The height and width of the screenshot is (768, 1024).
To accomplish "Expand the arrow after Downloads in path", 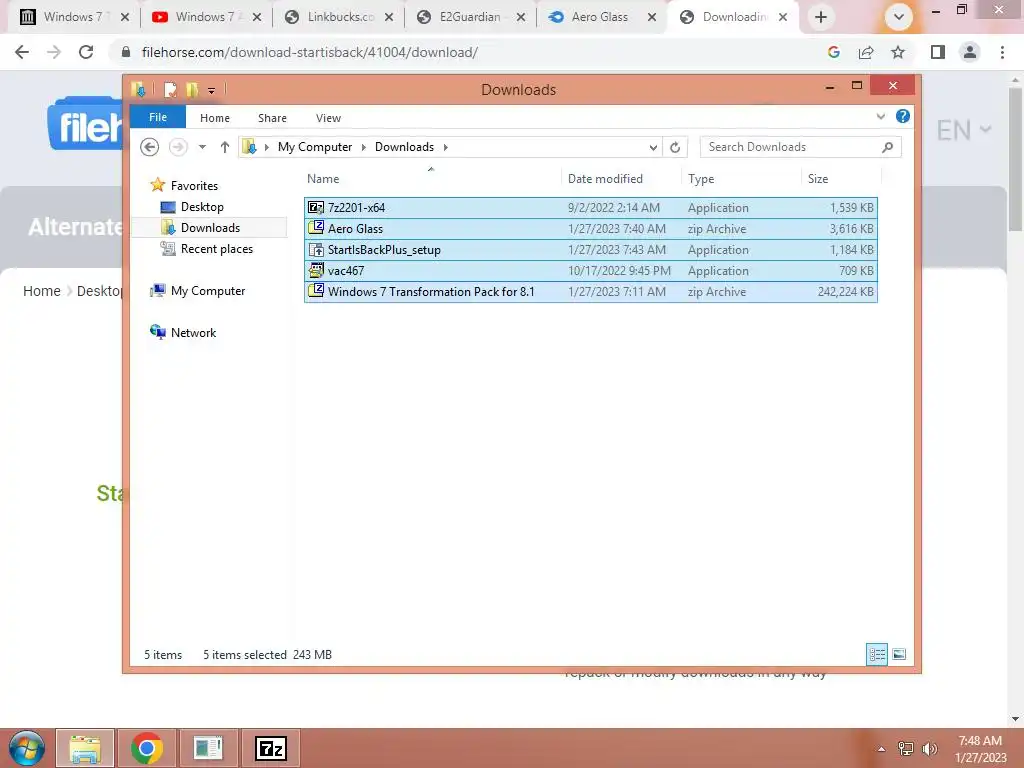I will (445, 147).
